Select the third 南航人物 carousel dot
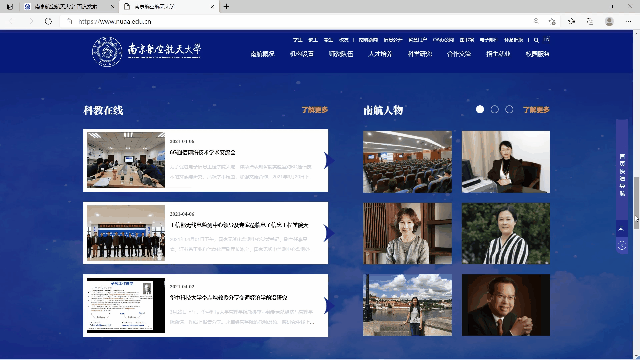Image resolution: width=640 pixels, height=360 pixels. click(509, 109)
